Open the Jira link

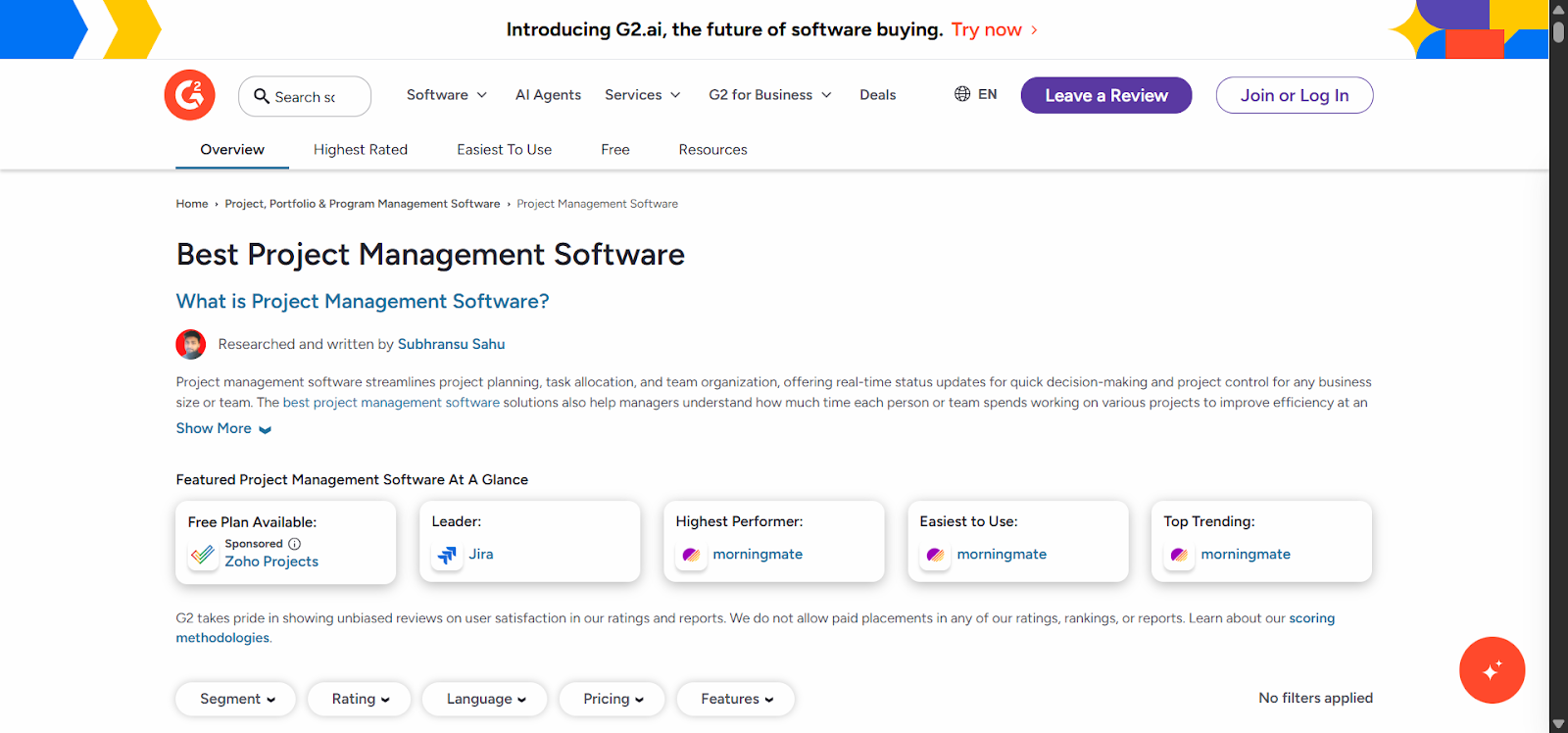481,555
